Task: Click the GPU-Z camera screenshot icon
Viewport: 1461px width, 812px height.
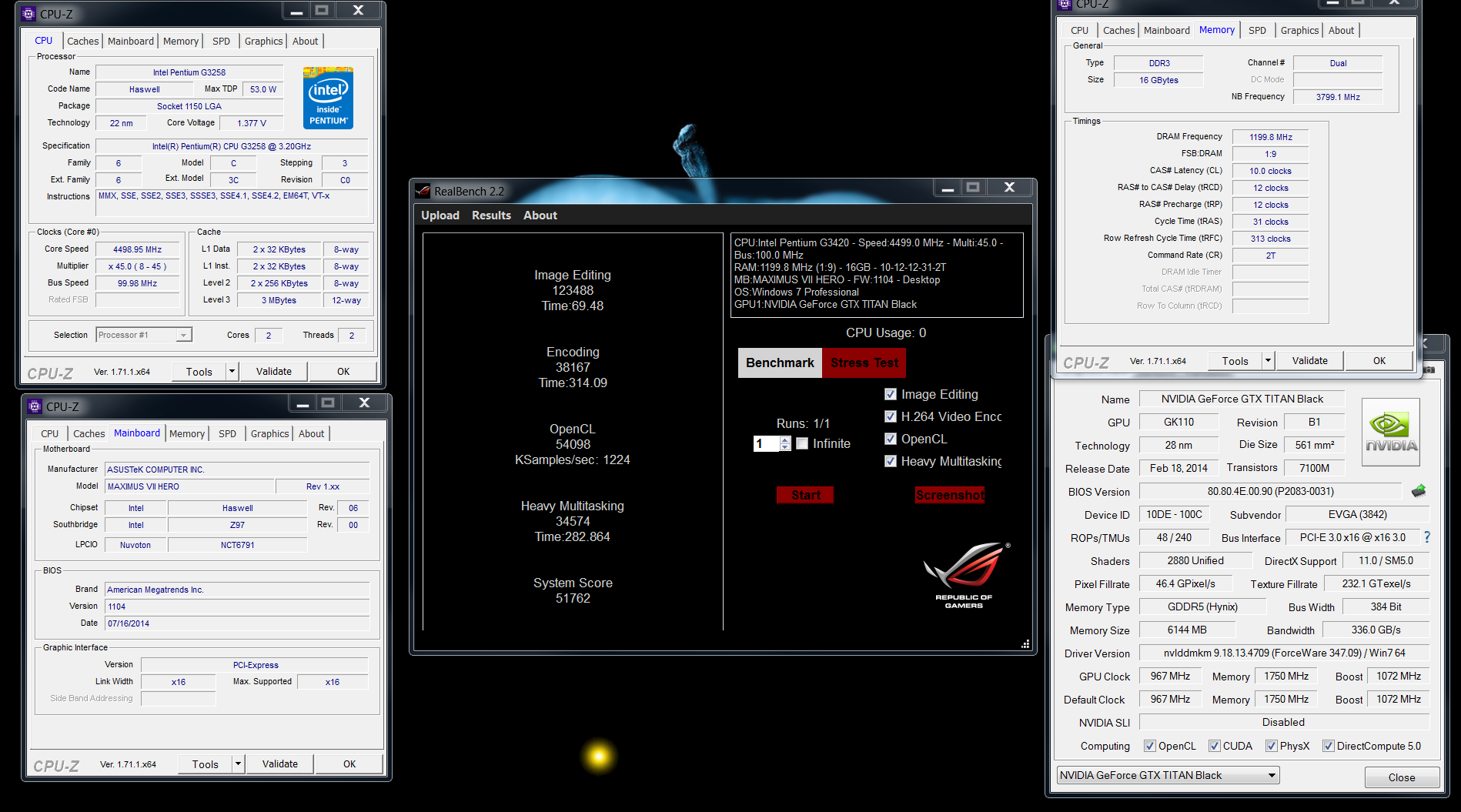Action: (x=1429, y=369)
